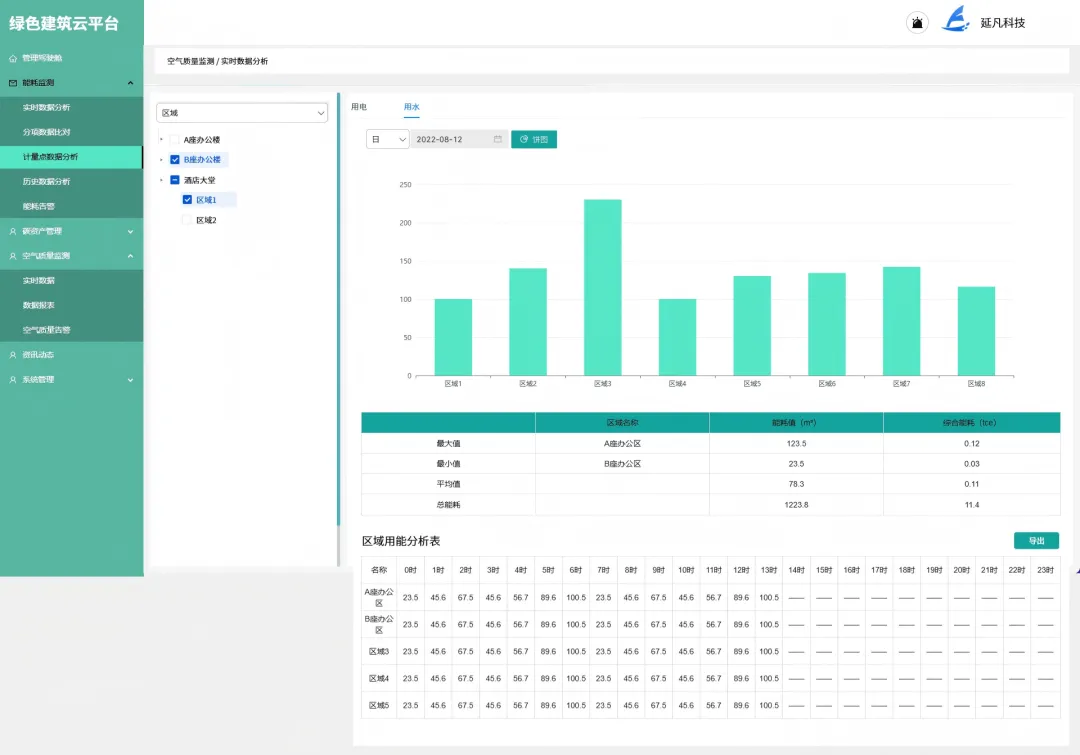Open the calendar icon in date field
Viewport: 1080px width, 755px height.
click(x=498, y=139)
